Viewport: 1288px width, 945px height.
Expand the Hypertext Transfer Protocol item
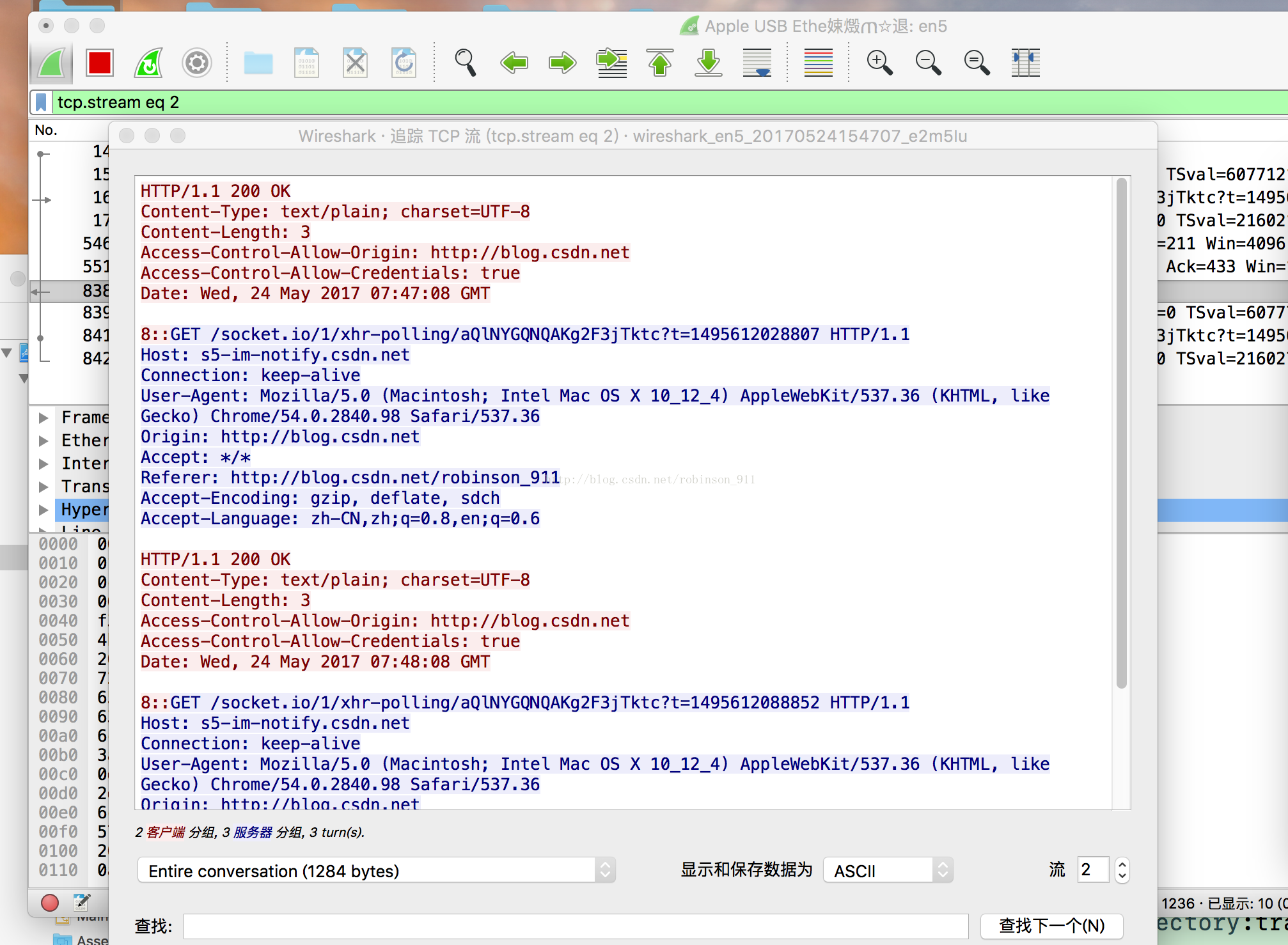click(43, 510)
